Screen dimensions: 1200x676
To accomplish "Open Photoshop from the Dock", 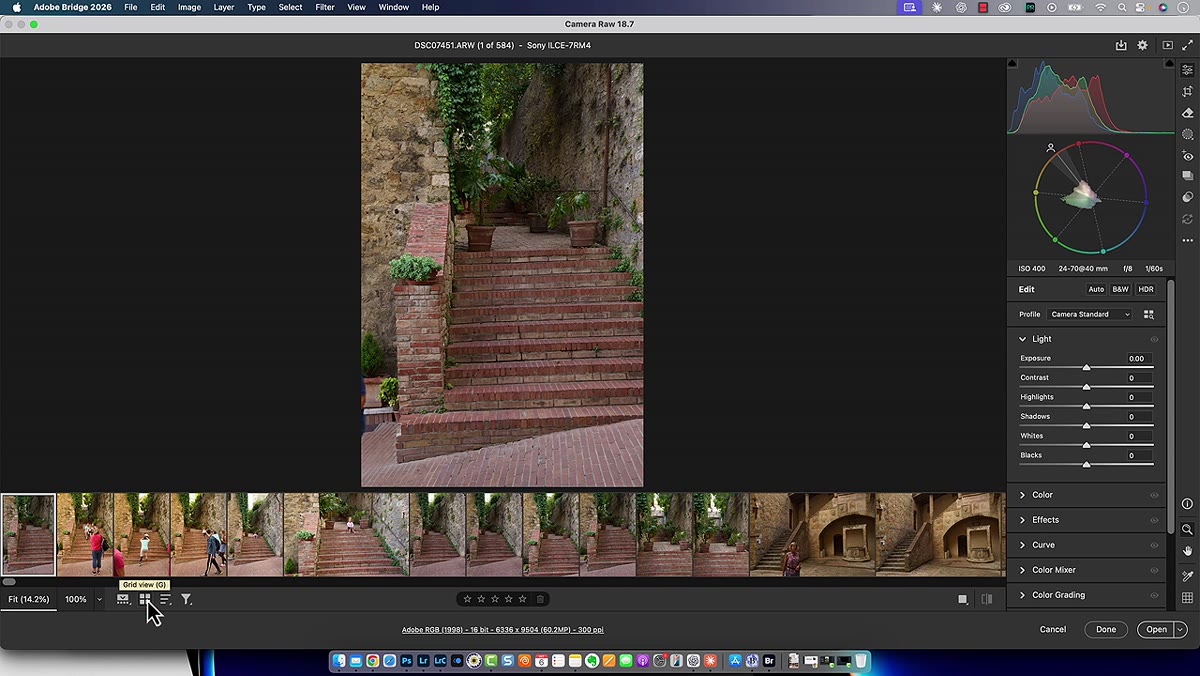I will coord(406,661).
